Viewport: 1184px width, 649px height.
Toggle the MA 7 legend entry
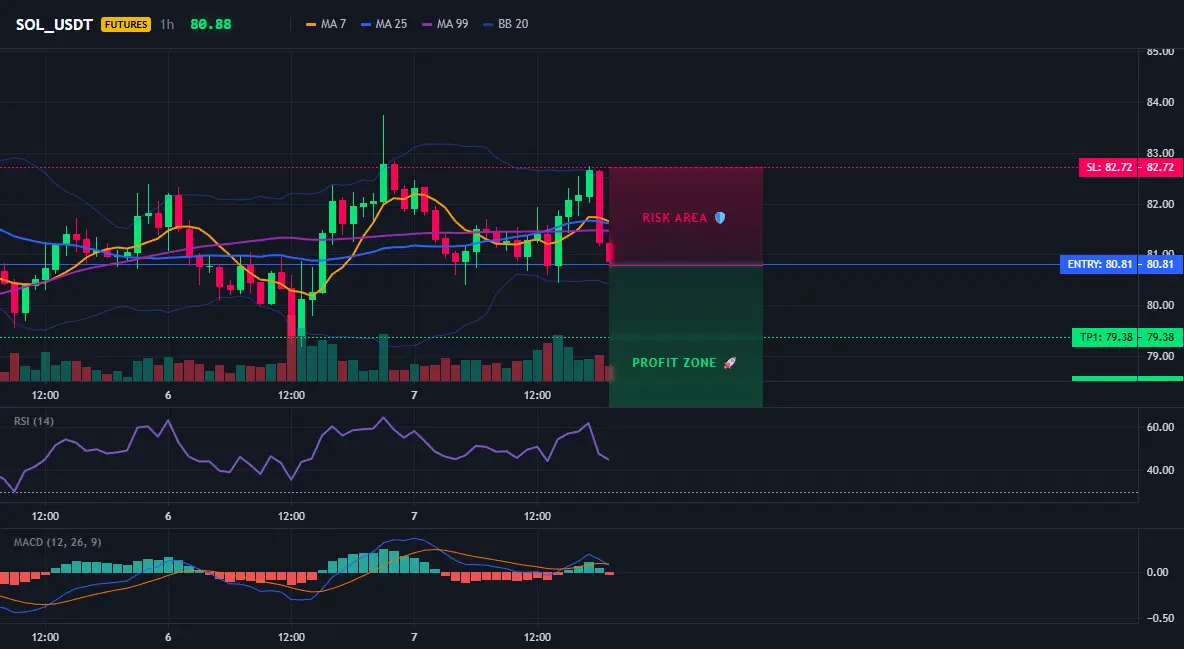(326, 24)
